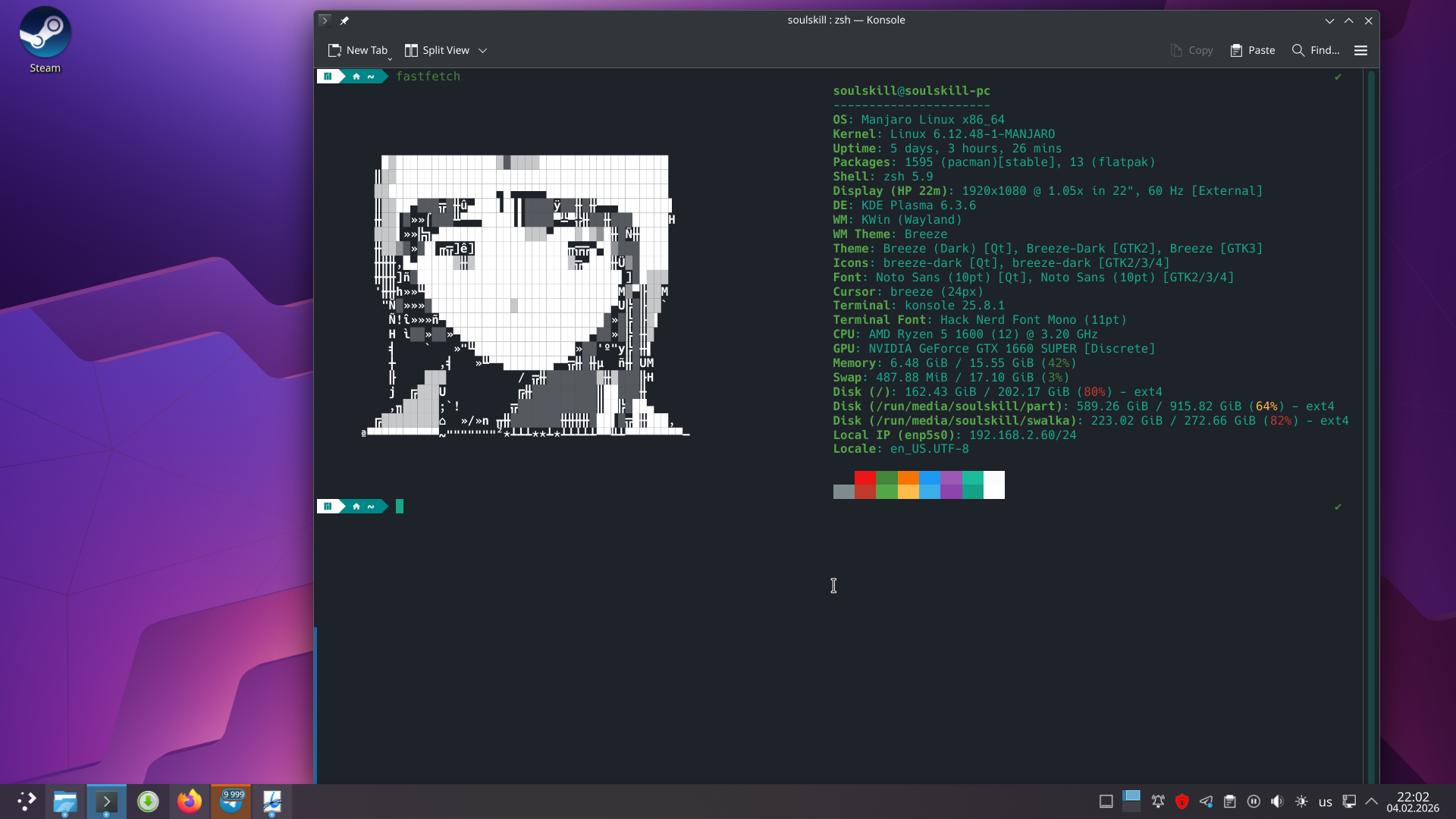The height and width of the screenshot is (819, 1456).
Task: Toggle the media pause tray icon
Action: [x=1254, y=802]
